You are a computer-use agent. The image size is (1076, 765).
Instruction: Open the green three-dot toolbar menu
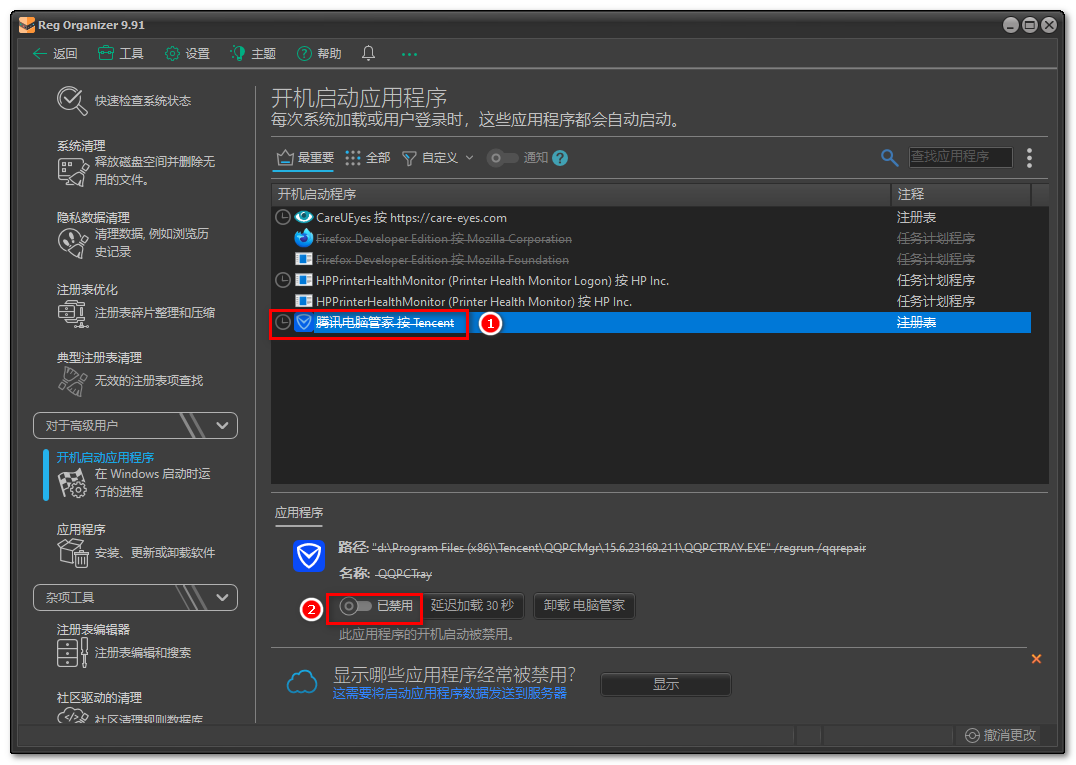pos(409,54)
